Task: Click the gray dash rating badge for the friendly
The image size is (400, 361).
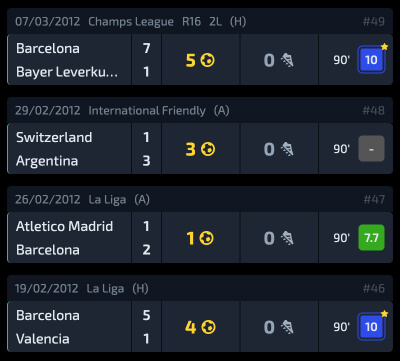Action: (x=371, y=149)
